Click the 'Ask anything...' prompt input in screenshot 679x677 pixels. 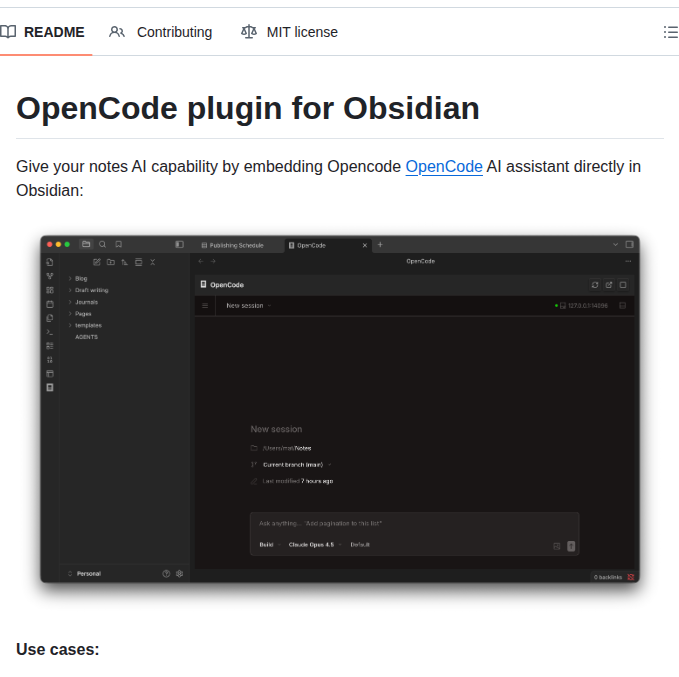tap(414, 523)
